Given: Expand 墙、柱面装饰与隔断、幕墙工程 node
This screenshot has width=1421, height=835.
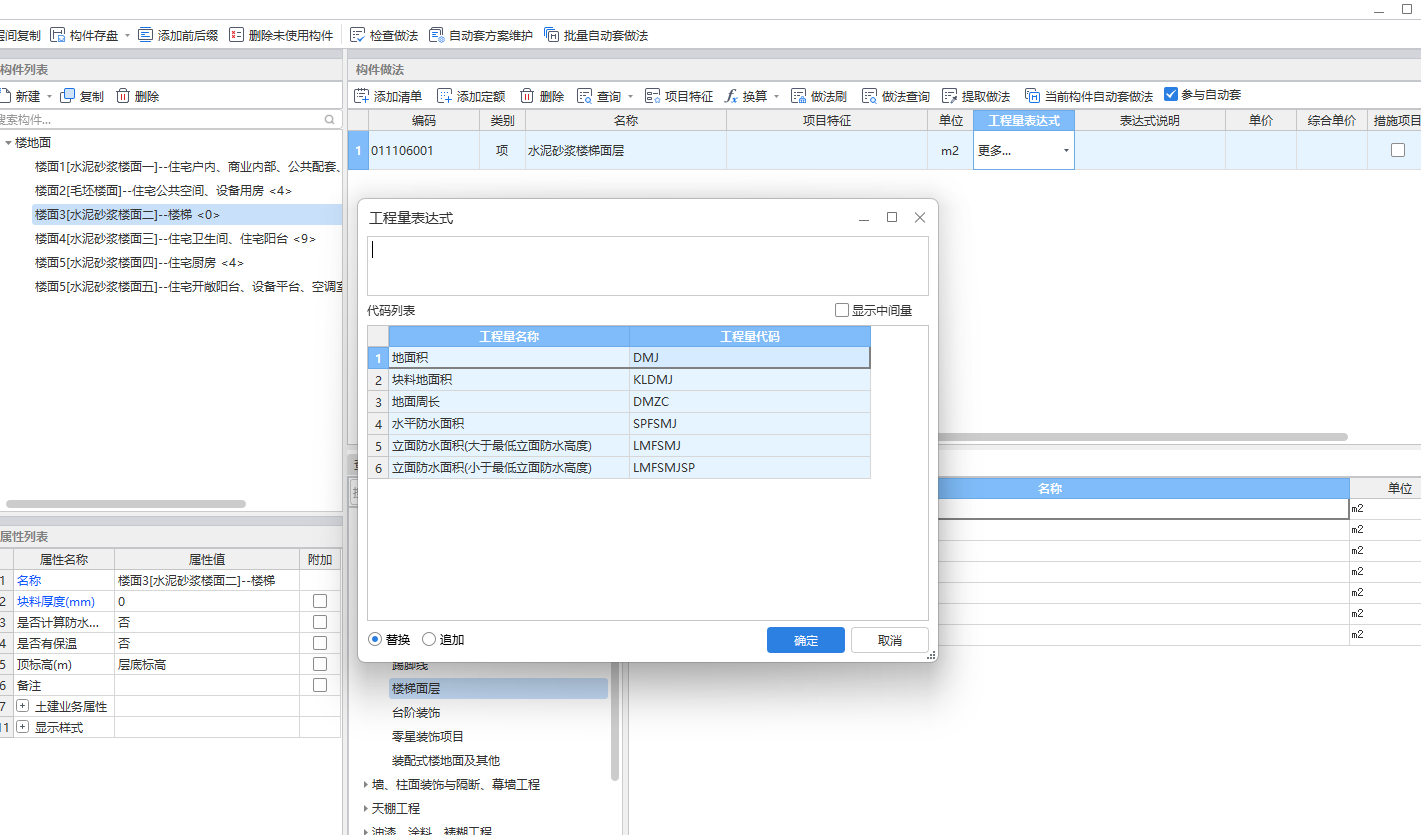Looking at the screenshot, I should pos(366,785).
